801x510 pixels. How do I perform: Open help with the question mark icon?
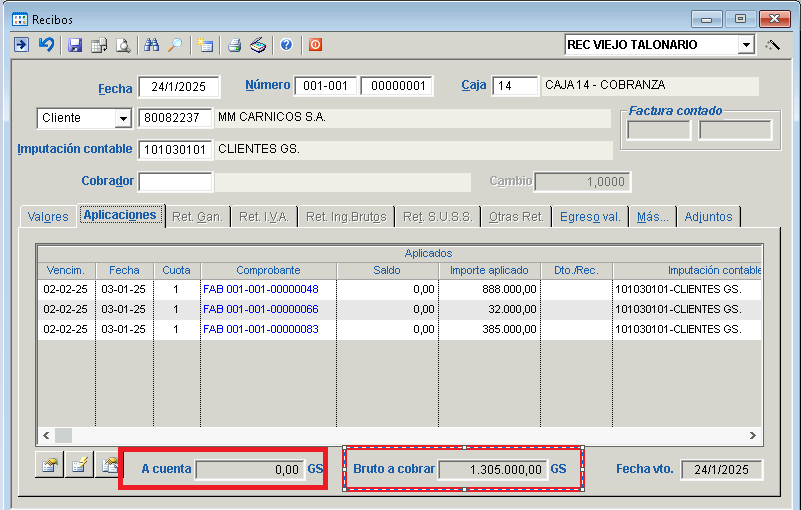pyautogui.click(x=286, y=45)
